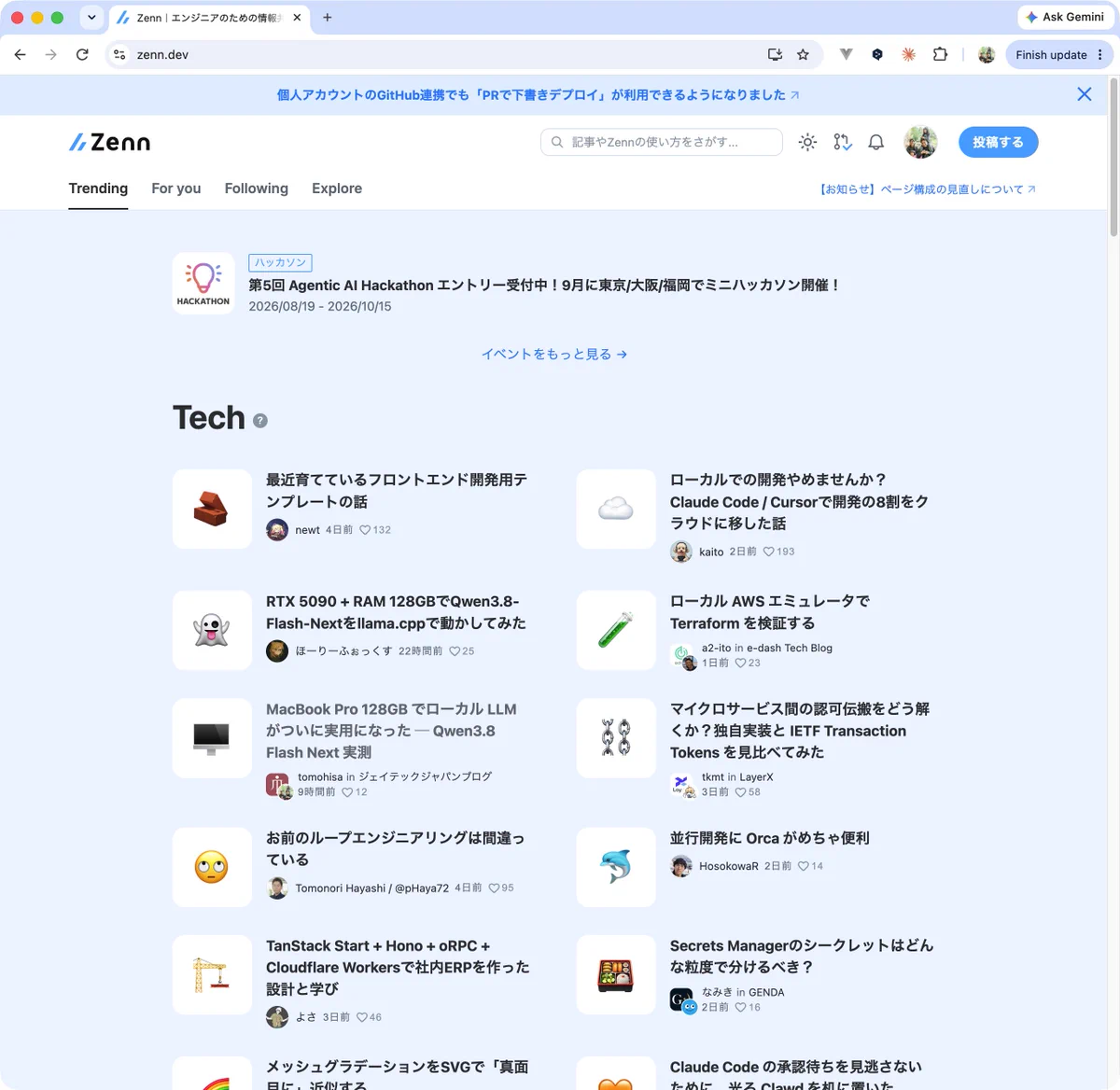Open マイクロサービス間の認可伝搬 article
This screenshot has height=1090, width=1120.
point(800,731)
